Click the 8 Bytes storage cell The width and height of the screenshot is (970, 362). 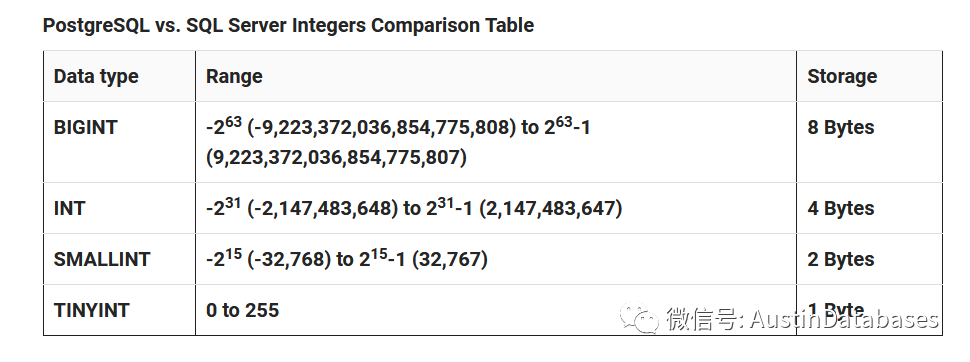click(869, 142)
